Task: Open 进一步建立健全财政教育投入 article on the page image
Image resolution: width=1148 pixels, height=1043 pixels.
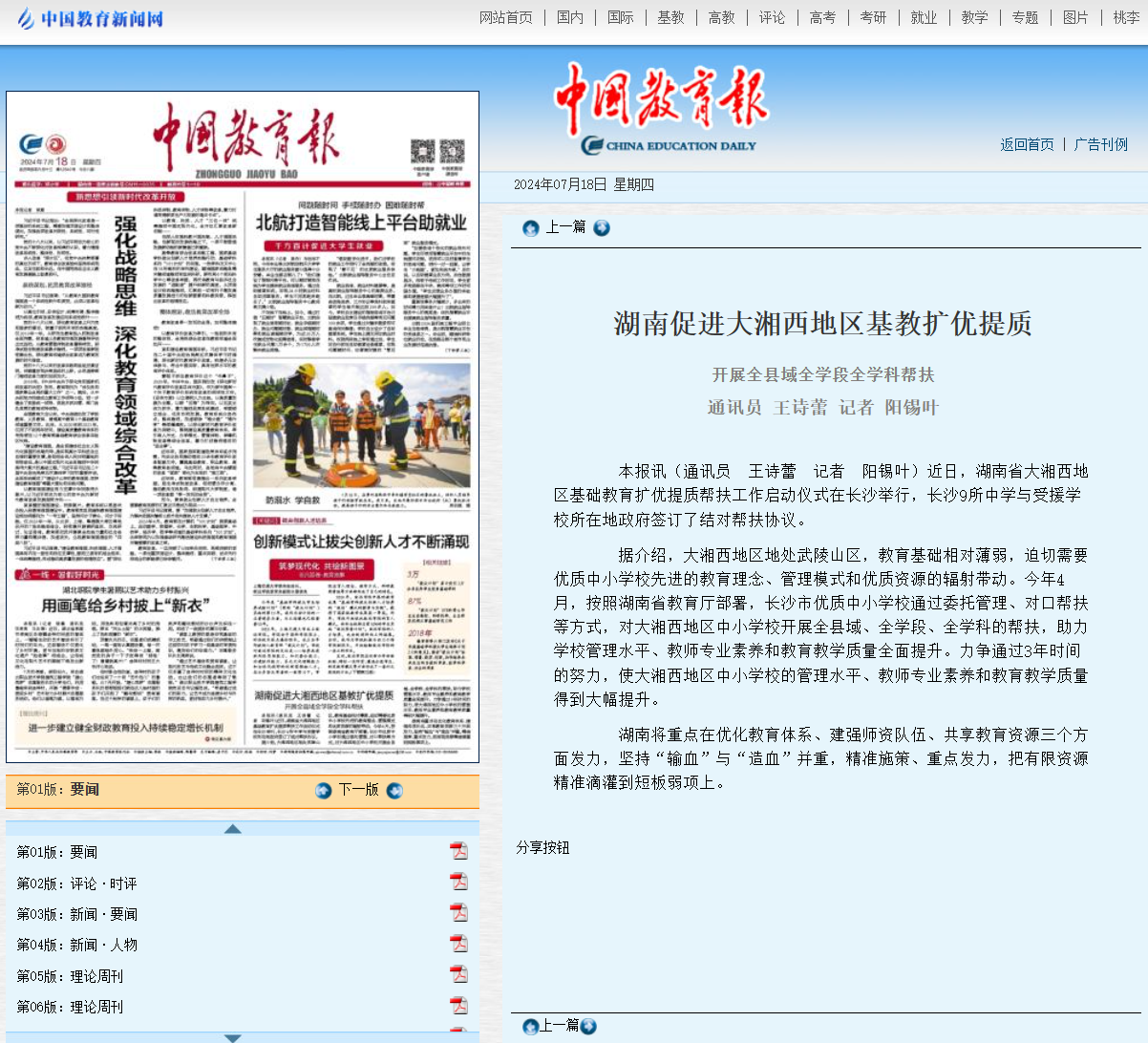Action: click(x=125, y=727)
